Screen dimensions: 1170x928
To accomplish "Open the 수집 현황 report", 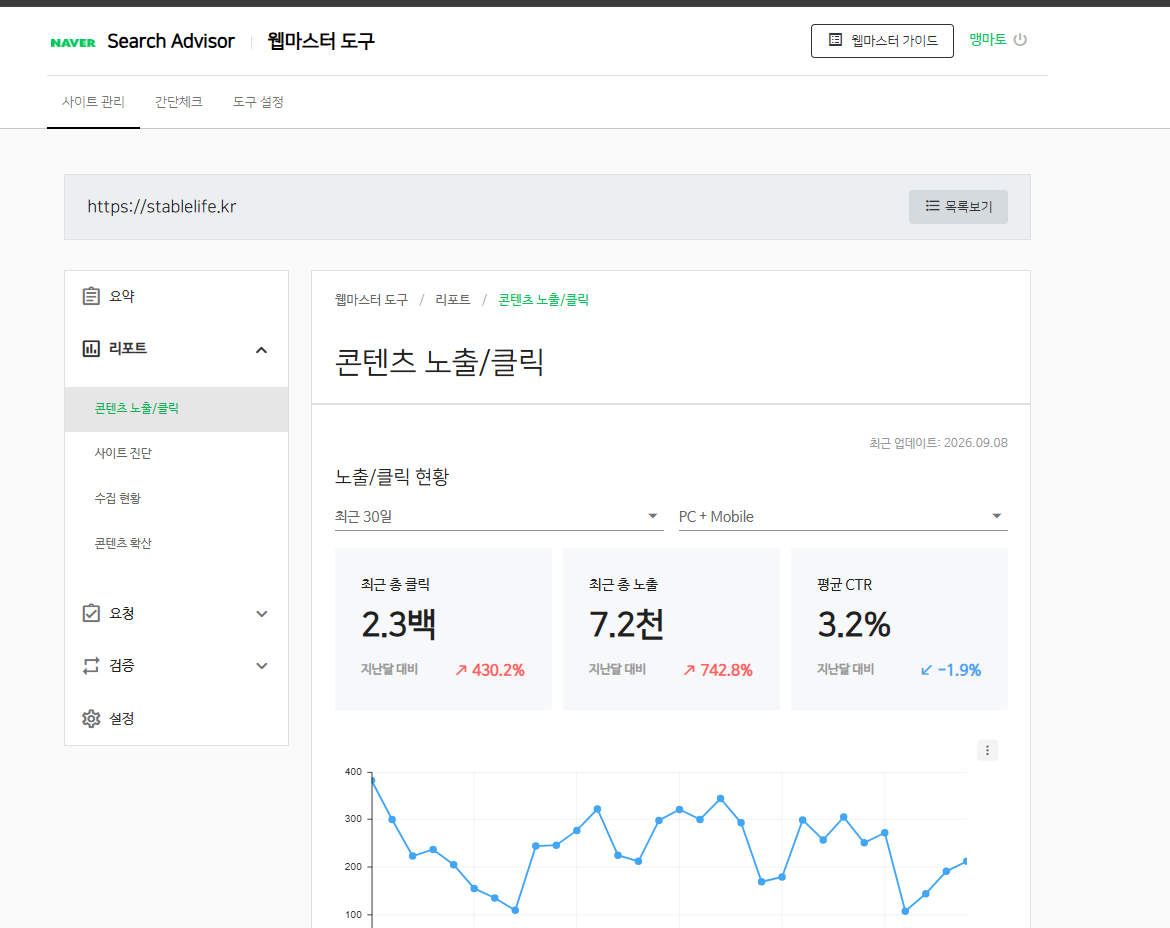I will 118,498.
